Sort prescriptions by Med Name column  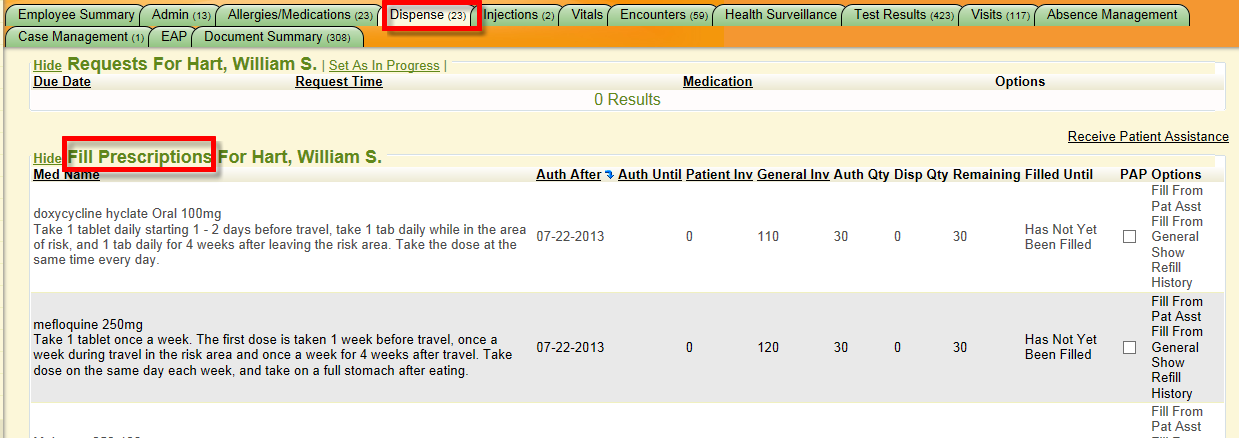[66, 175]
